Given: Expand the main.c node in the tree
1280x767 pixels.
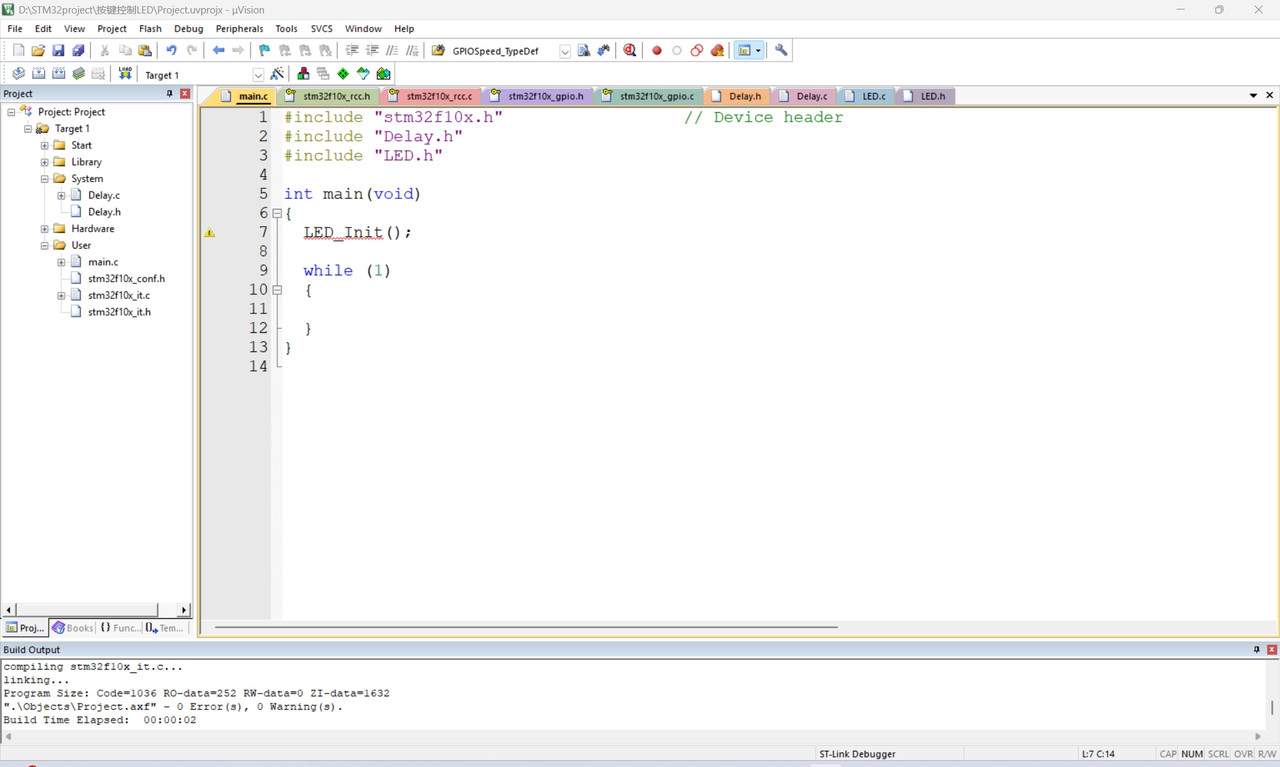Looking at the screenshot, I should click(x=61, y=262).
